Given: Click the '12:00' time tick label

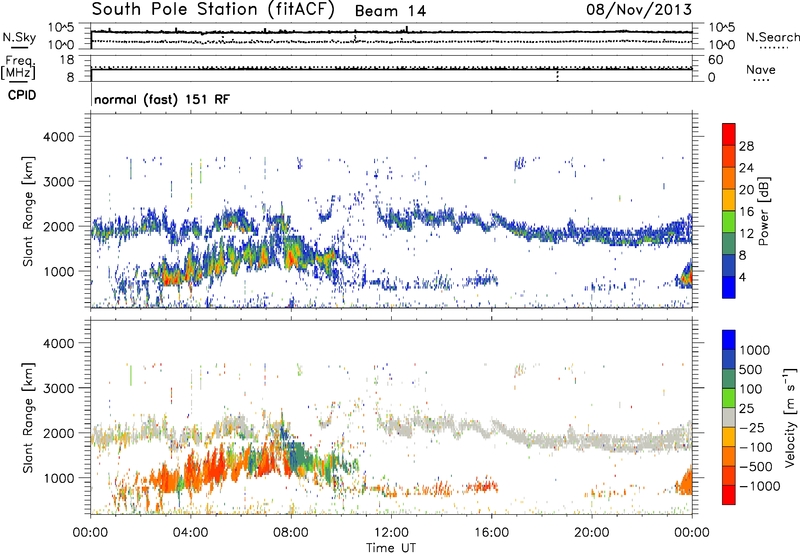Looking at the screenshot, I should coord(391,533).
